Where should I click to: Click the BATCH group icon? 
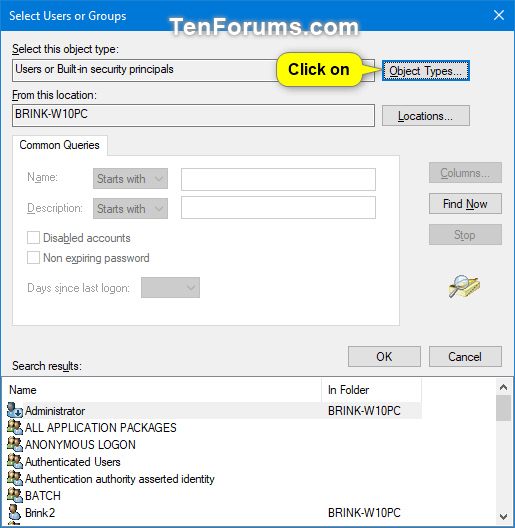(15, 496)
